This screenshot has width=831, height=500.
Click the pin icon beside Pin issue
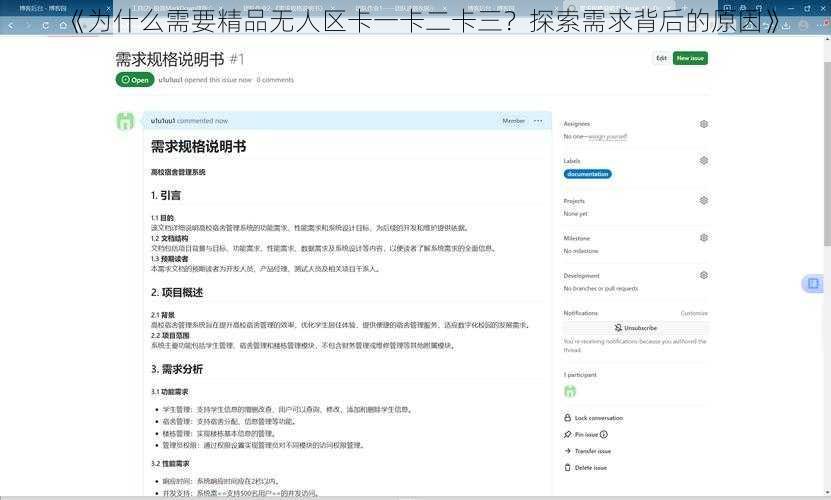click(x=568, y=434)
